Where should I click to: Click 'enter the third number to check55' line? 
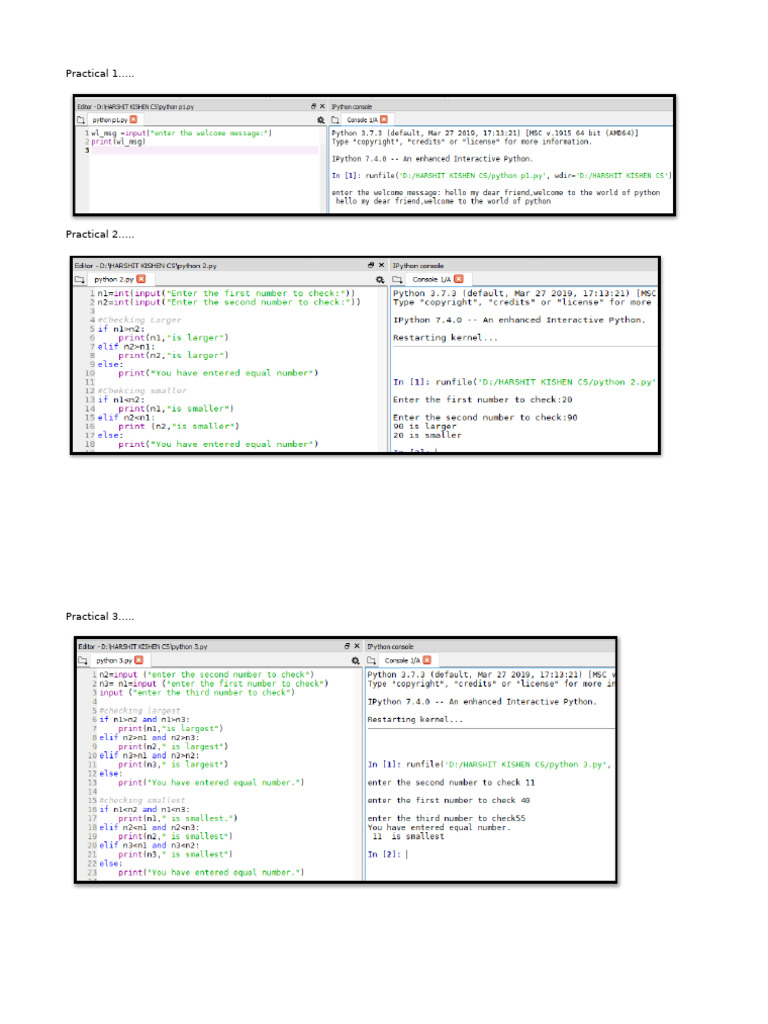(447, 818)
